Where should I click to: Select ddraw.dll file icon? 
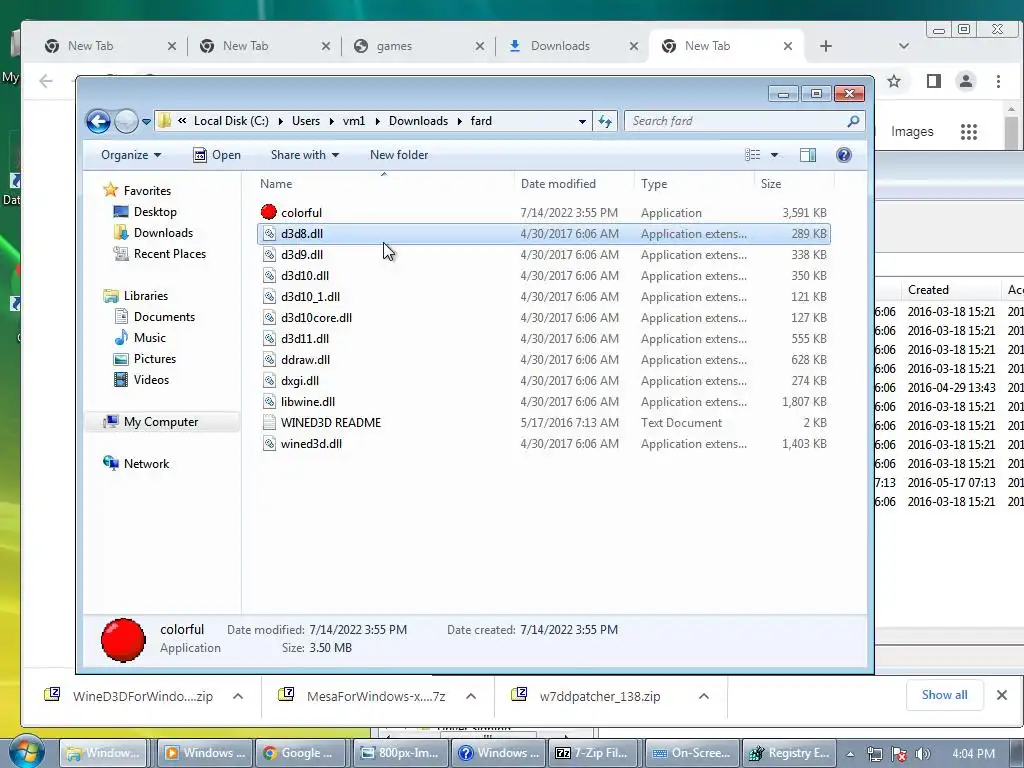(269, 359)
